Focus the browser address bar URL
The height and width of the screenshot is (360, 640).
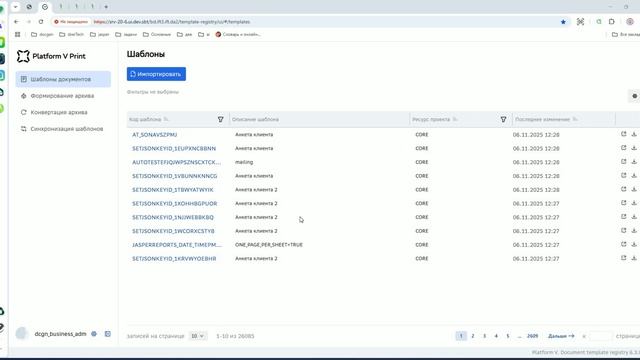tap(172, 22)
